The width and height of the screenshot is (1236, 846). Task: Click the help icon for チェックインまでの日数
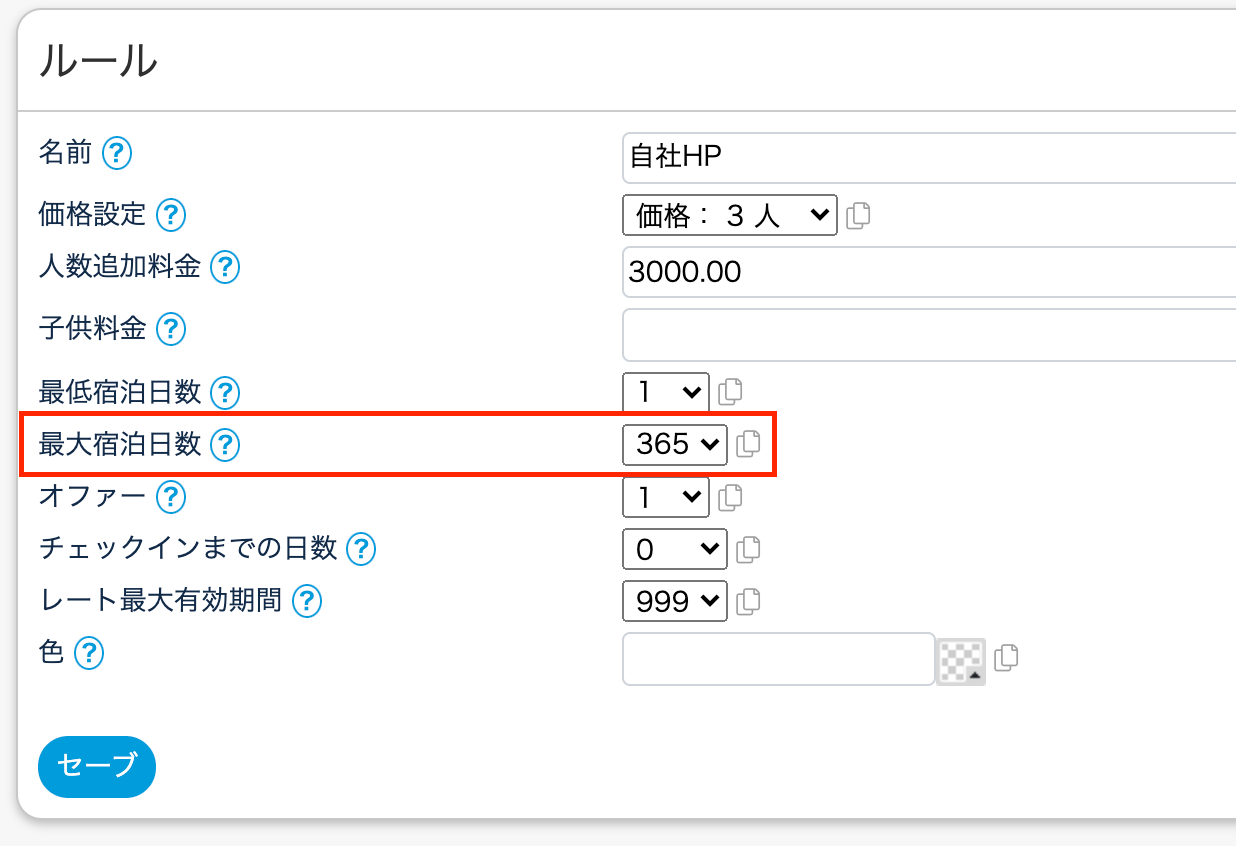[x=360, y=548]
